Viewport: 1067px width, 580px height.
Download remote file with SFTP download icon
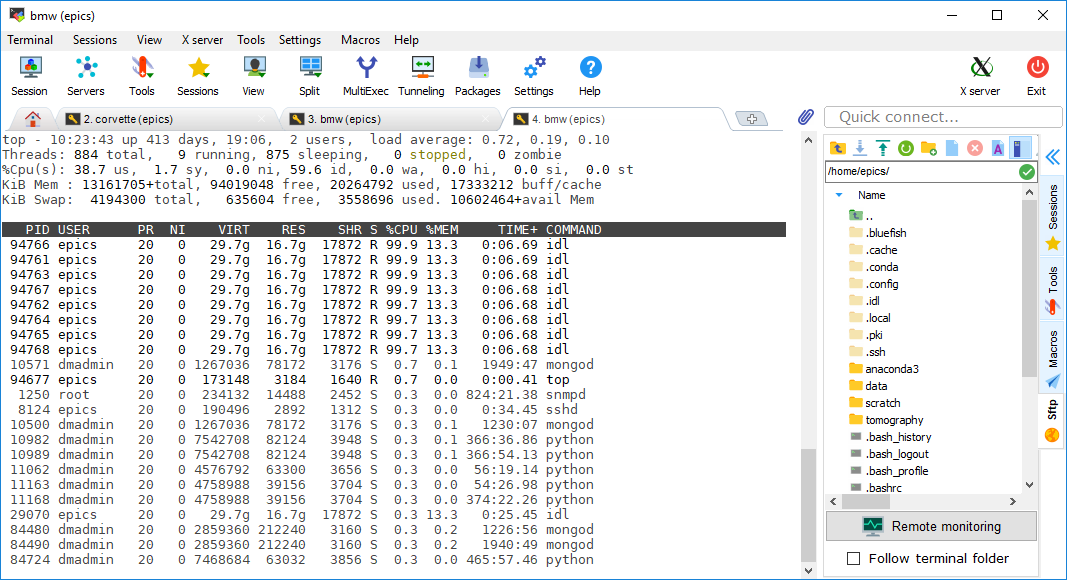point(860,148)
